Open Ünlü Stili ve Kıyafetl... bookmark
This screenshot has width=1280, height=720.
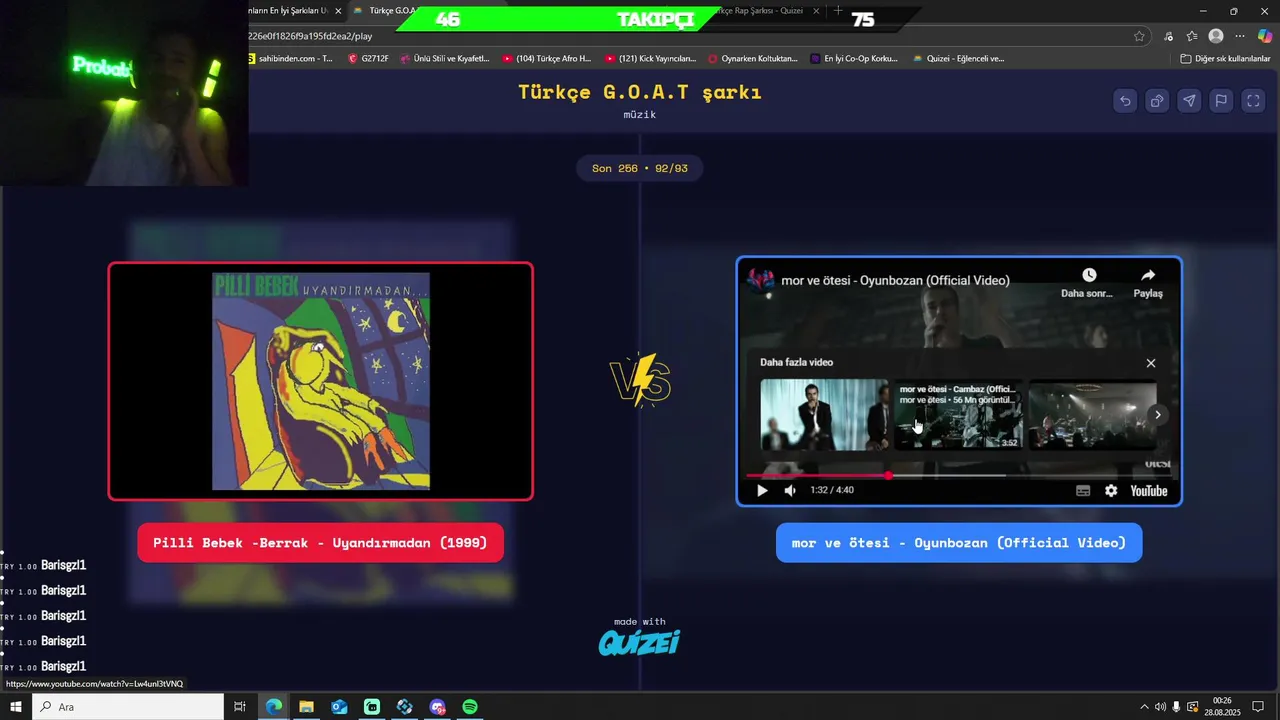pos(445,58)
